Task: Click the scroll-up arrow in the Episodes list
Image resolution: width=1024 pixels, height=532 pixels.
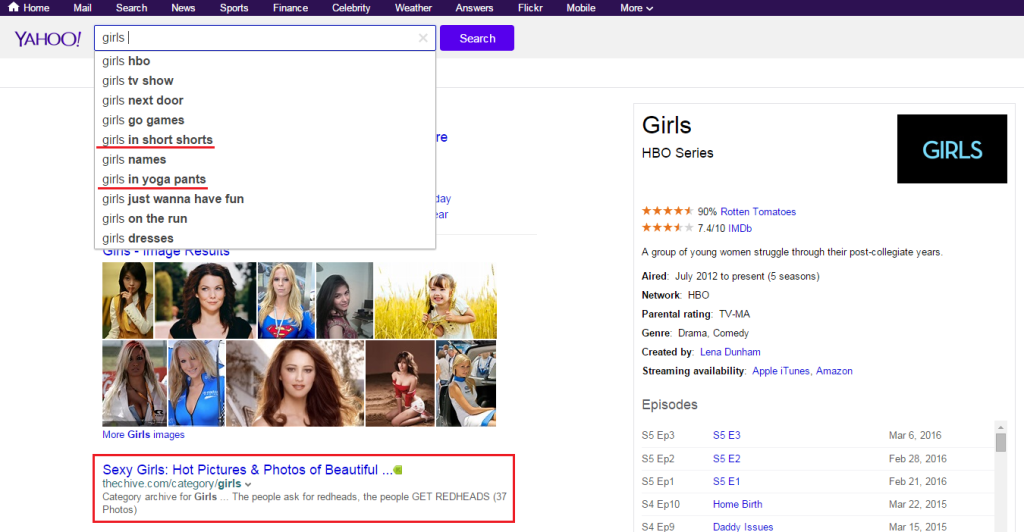Action: tap(999, 426)
